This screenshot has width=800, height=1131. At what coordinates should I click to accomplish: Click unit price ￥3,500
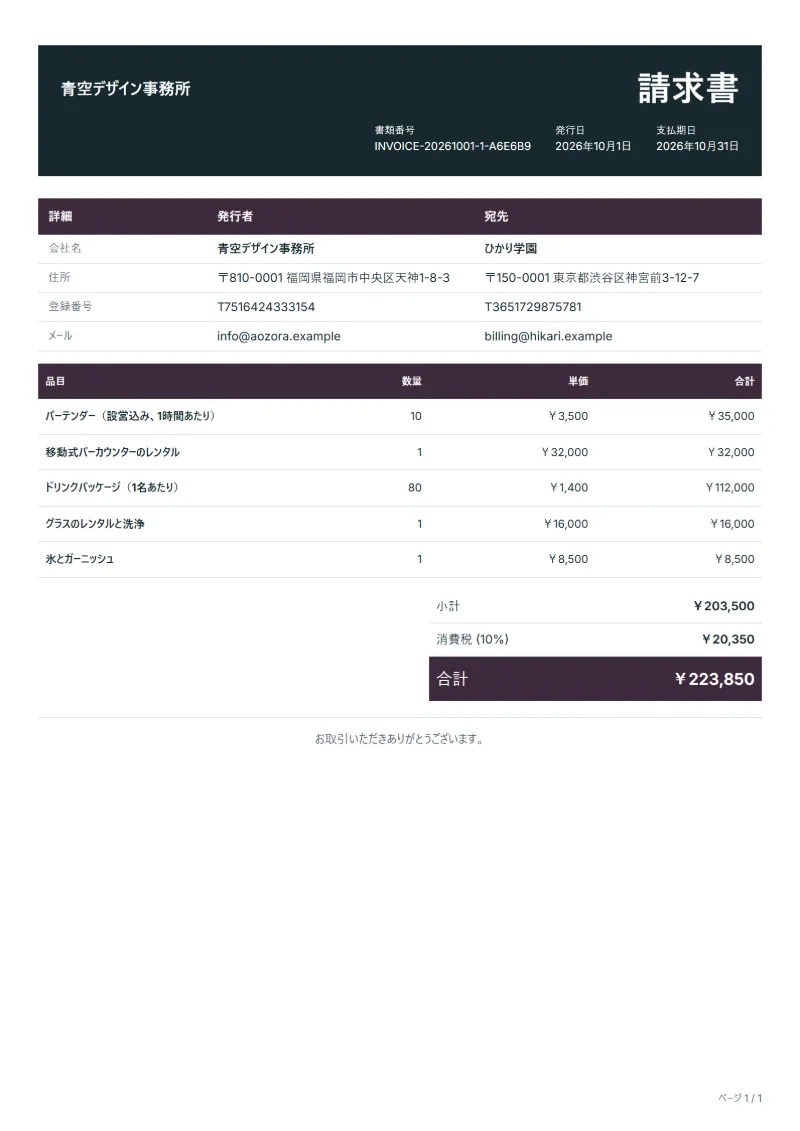point(568,416)
